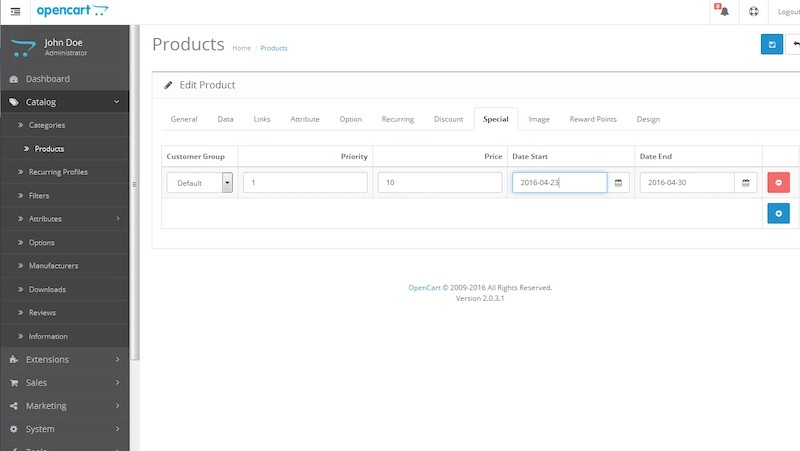
Task: Select the Special tab
Action: click(x=496, y=119)
